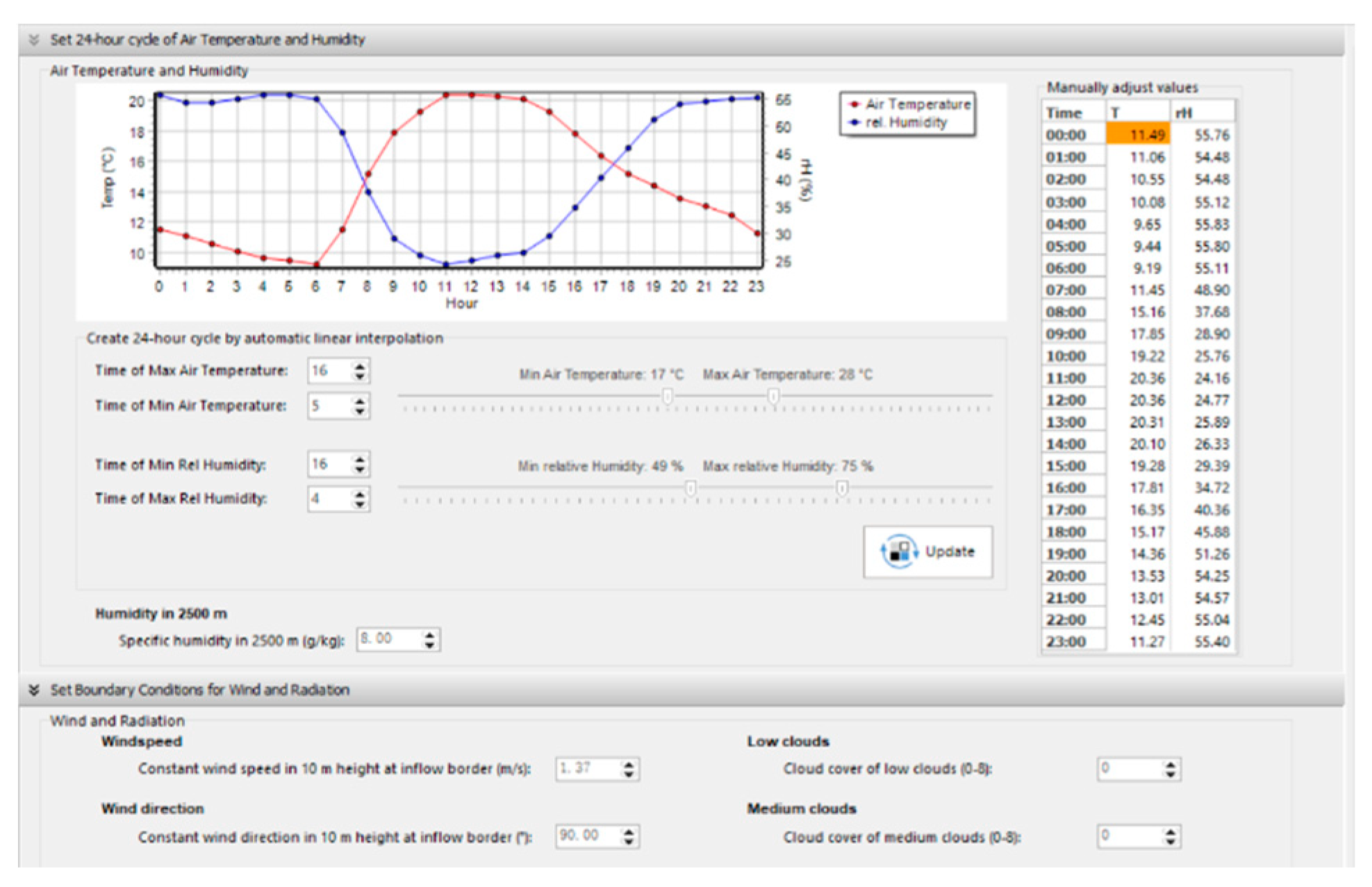Click the Min relative Humidity slider handle
This screenshot has height=887, width=1372.
coord(691,488)
